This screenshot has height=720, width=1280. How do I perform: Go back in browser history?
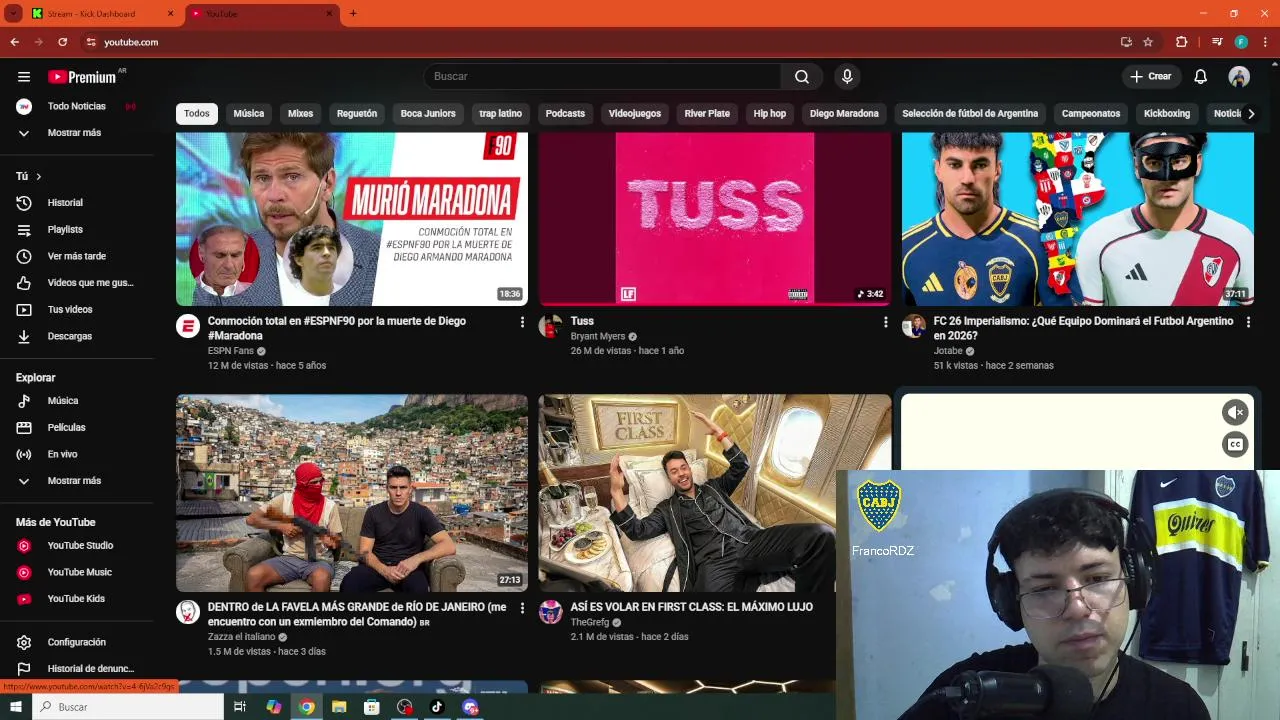(14, 42)
